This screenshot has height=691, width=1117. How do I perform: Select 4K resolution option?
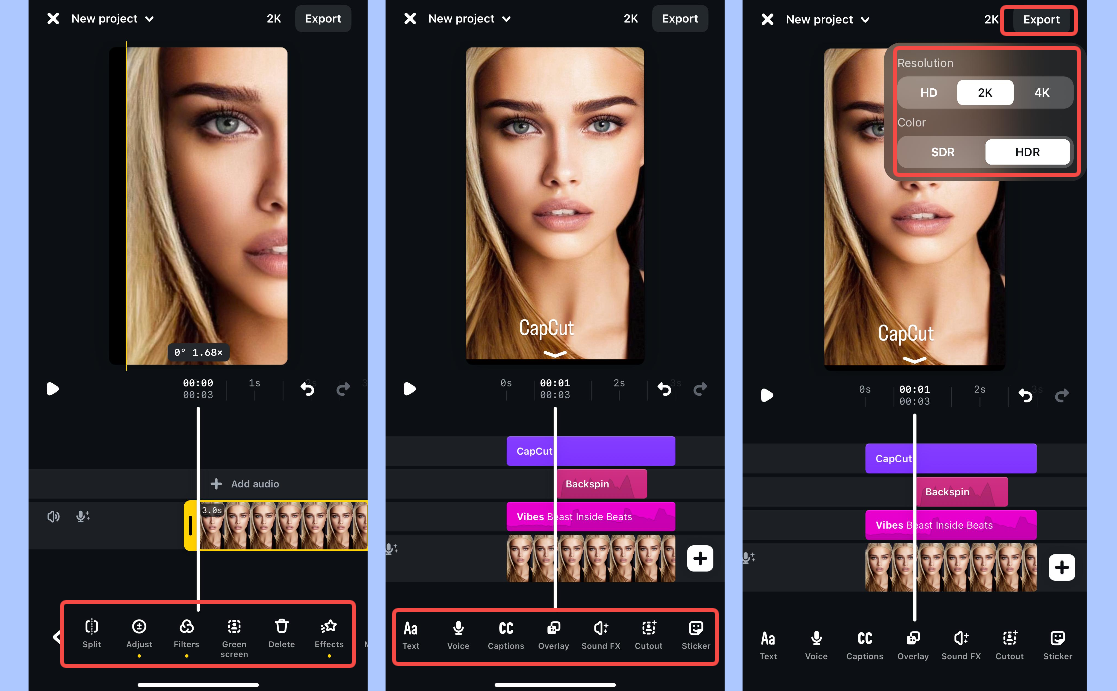click(x=1041, y=93)
